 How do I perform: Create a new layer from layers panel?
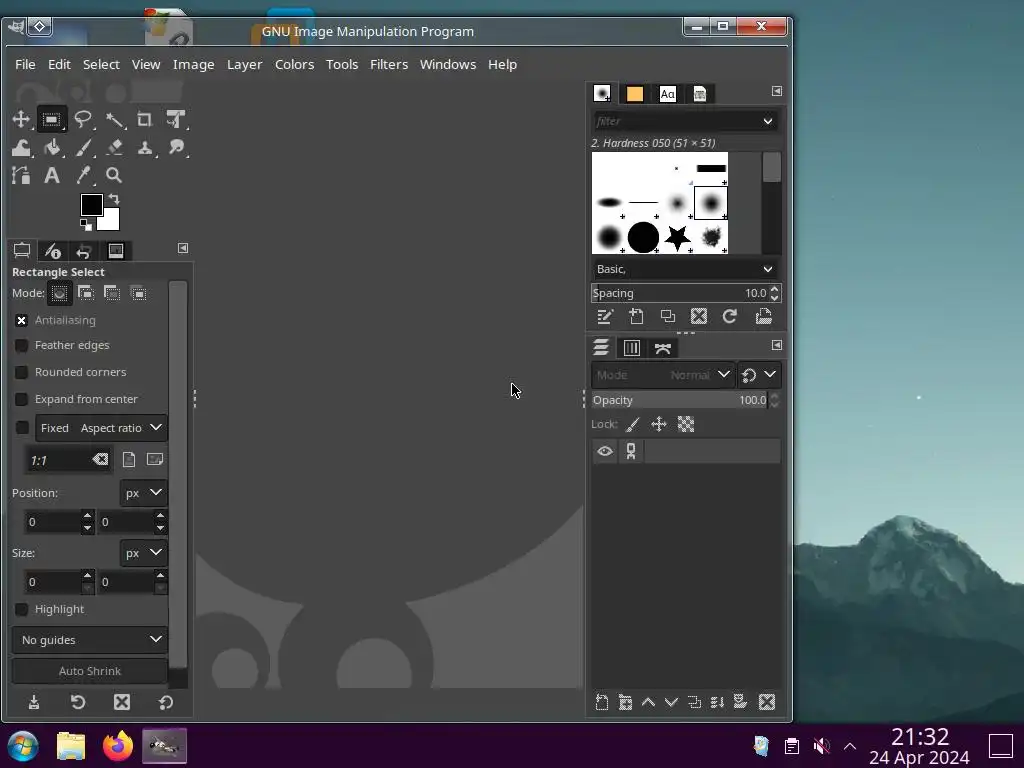pyautogui.click(x=601, y=703)
